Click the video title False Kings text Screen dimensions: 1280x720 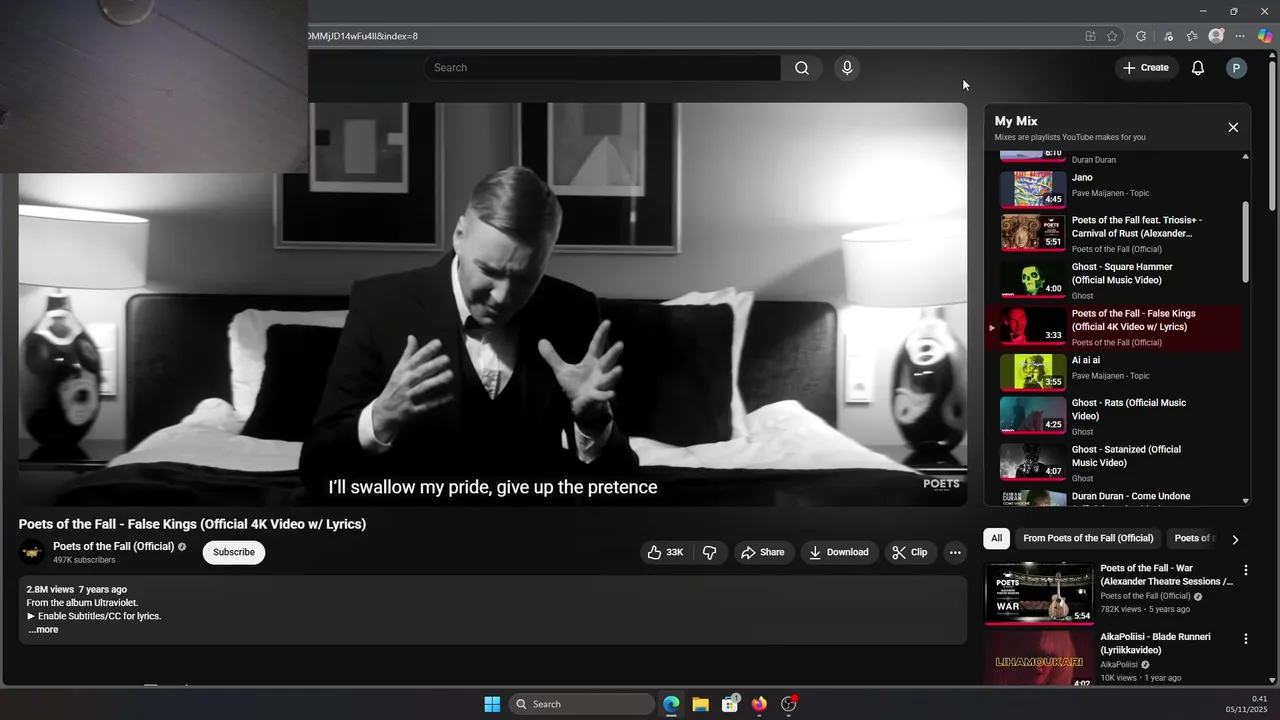tap(192, 524)
